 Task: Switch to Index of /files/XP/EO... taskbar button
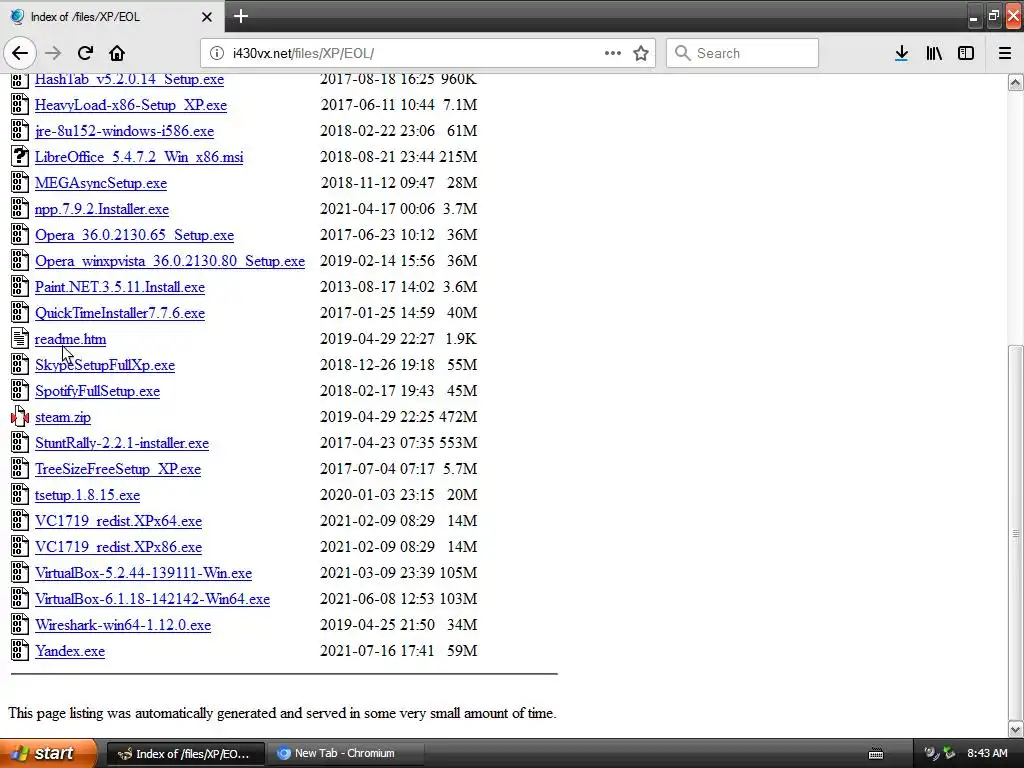click(185, 754)
